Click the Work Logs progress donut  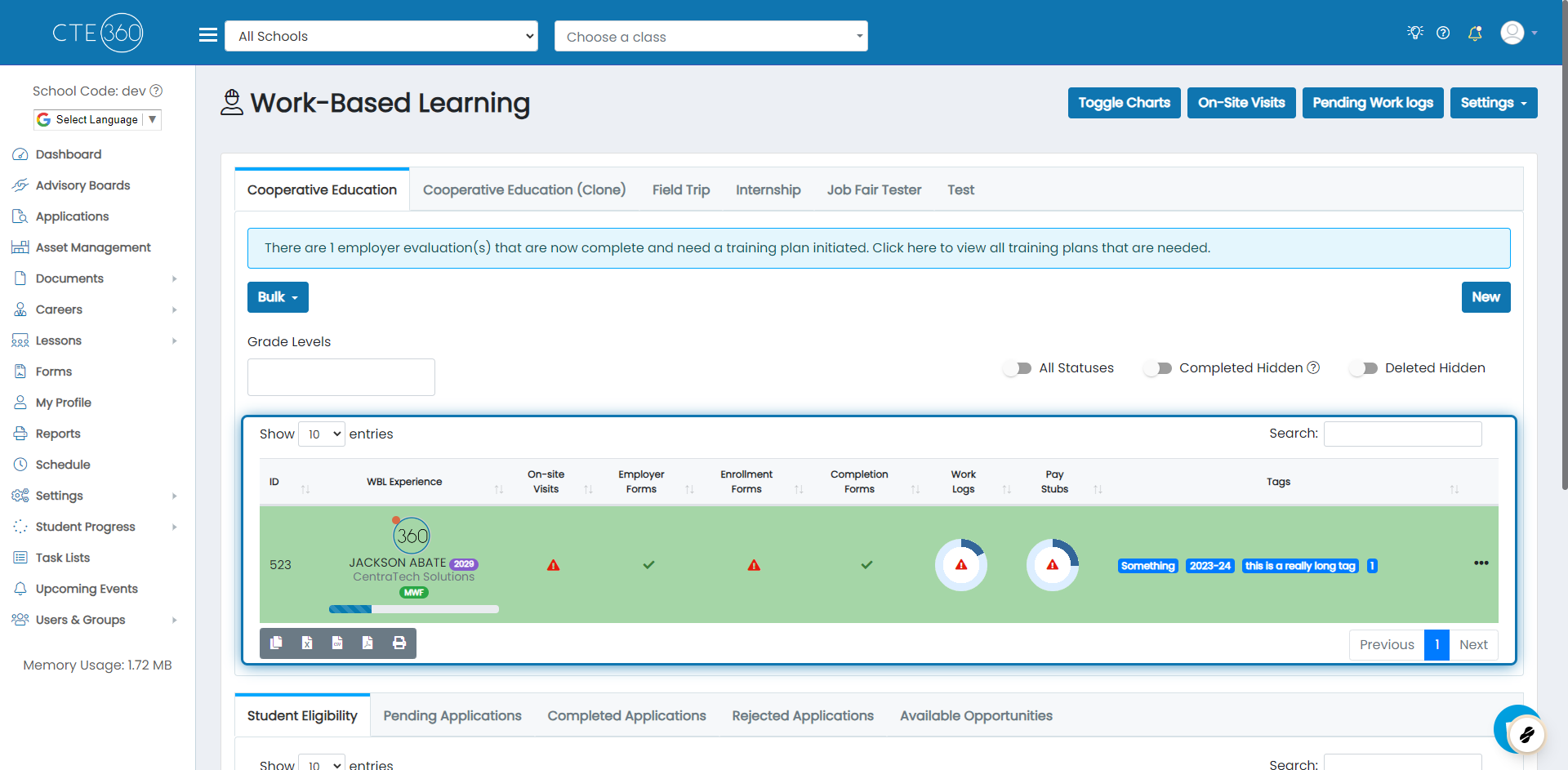(961, 564)
